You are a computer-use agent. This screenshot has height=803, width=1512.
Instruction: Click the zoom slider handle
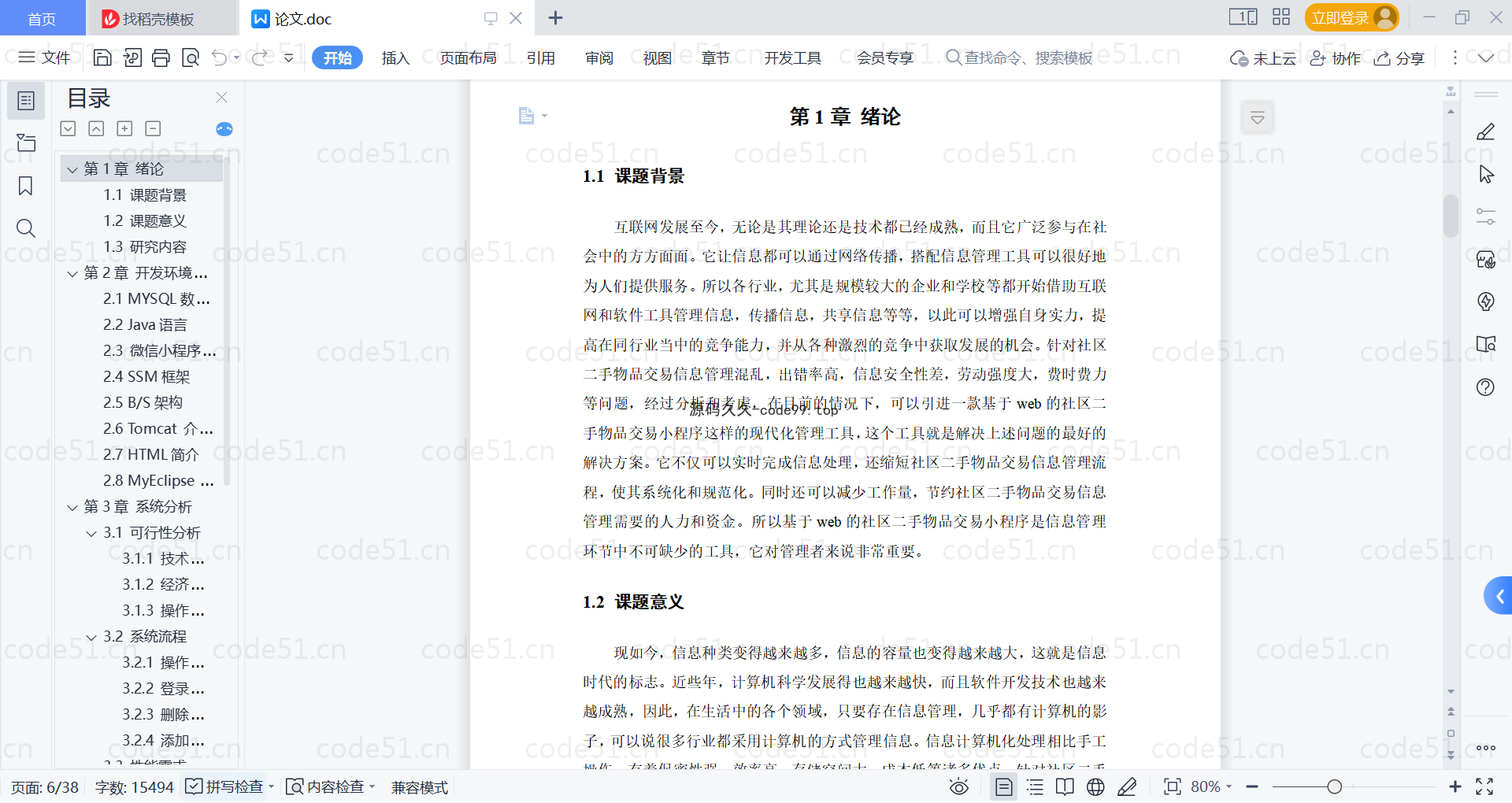coord(1334,786)
